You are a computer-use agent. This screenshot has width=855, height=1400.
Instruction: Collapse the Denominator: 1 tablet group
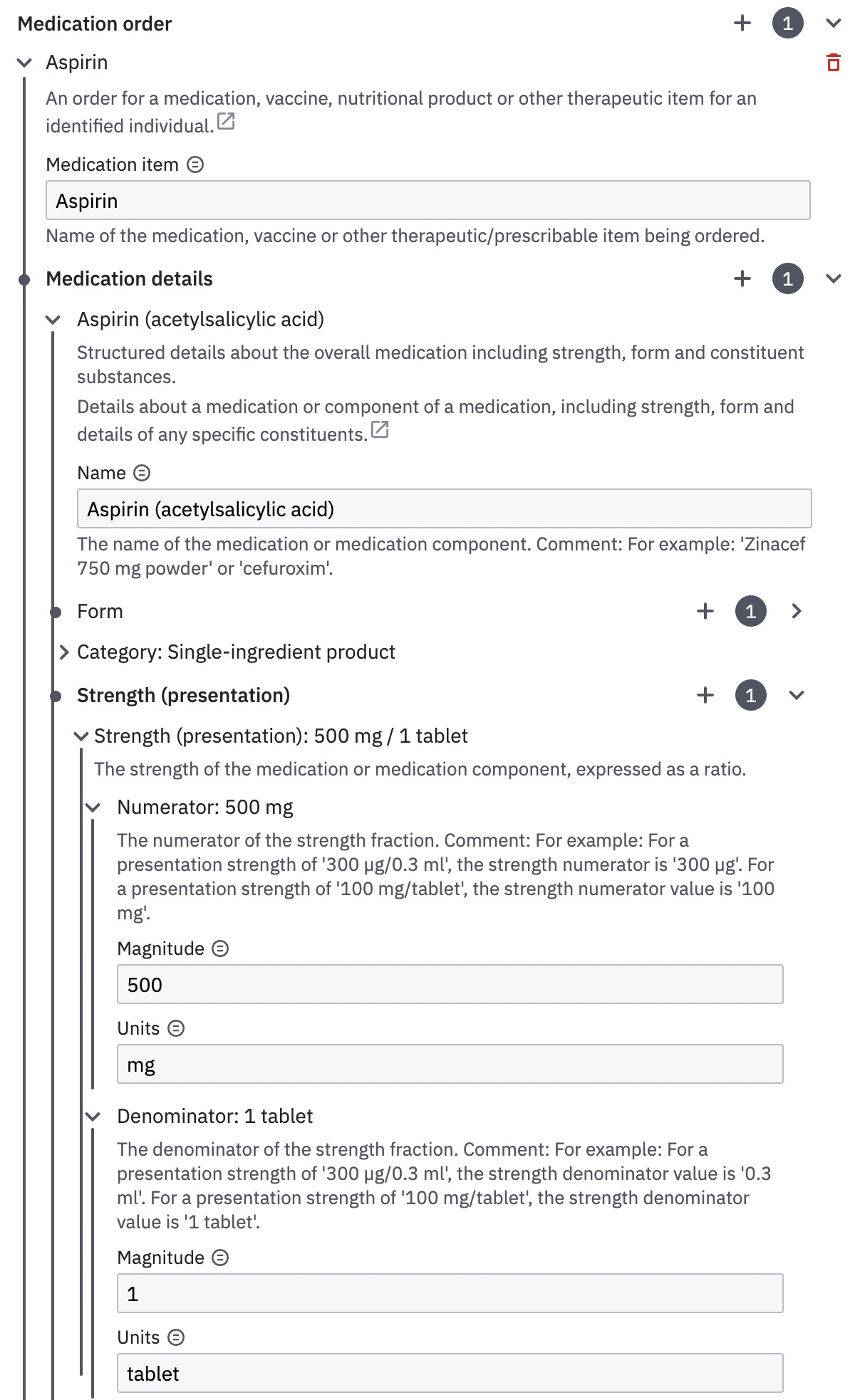coord(93,1117)
